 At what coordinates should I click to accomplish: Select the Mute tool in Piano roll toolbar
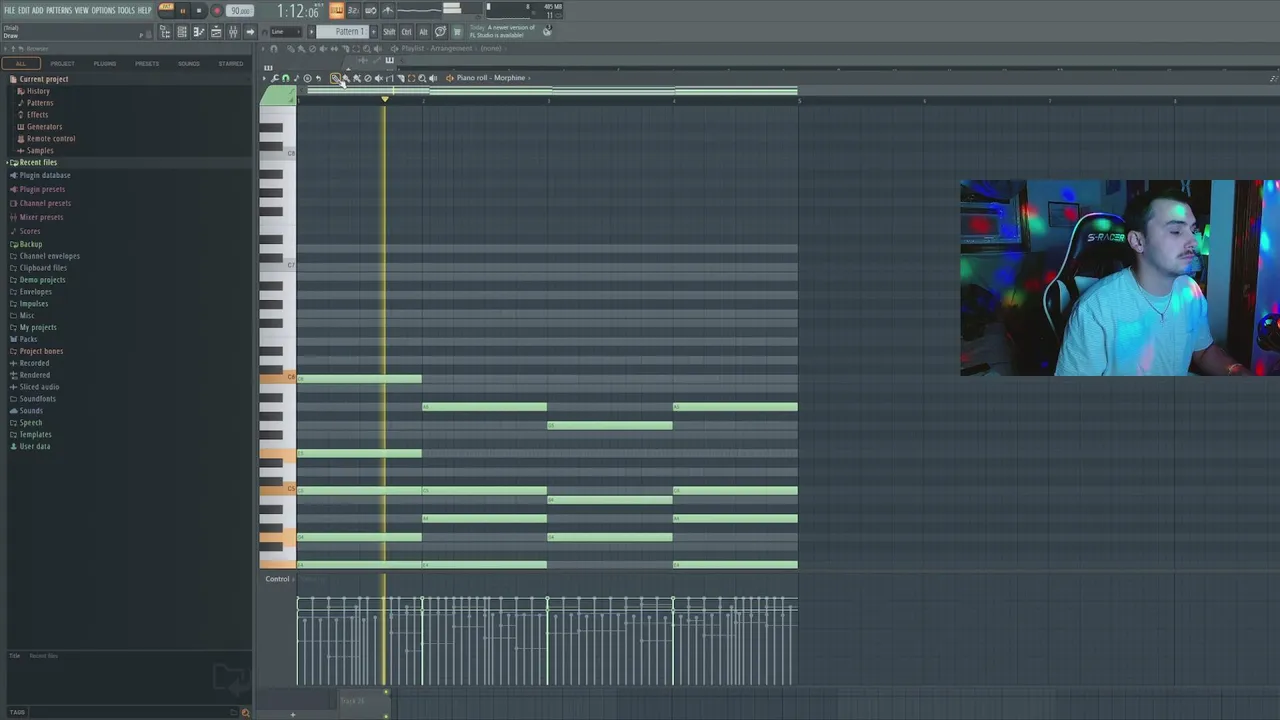click(379, 78)
